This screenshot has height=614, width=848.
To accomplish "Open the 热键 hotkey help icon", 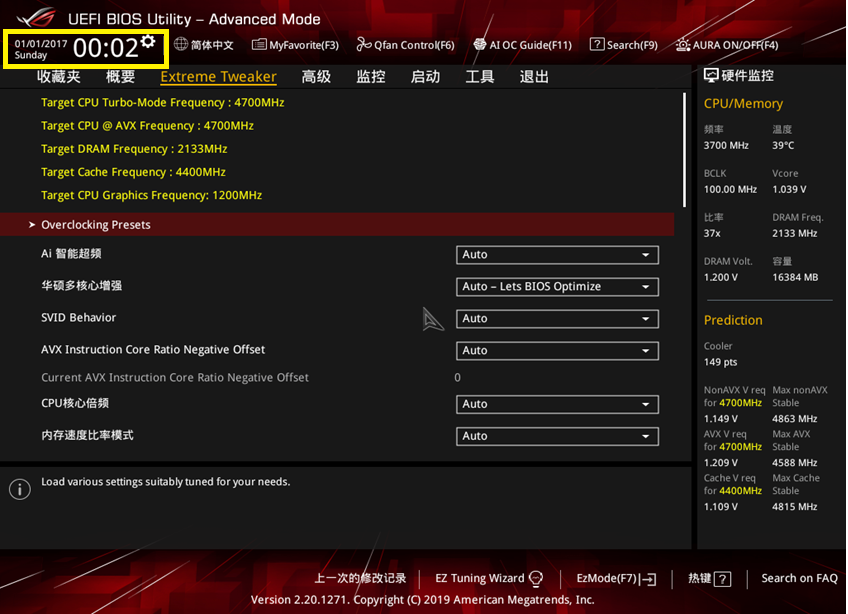I will [x=722, y=579].
